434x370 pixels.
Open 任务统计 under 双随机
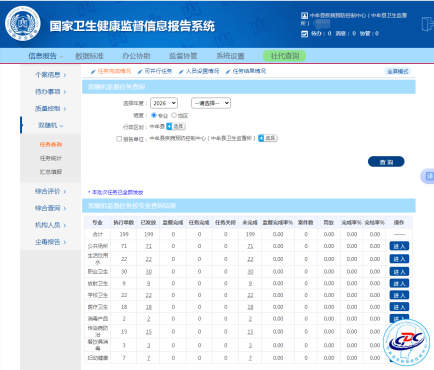point(51,158)
